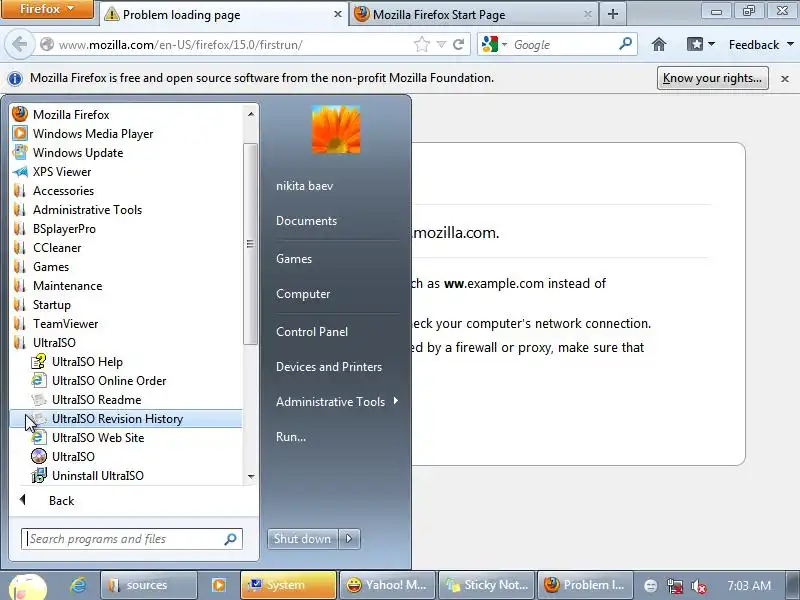
Task: Switch to Yahoo! Messenger taskbar item
Action: 387,585
